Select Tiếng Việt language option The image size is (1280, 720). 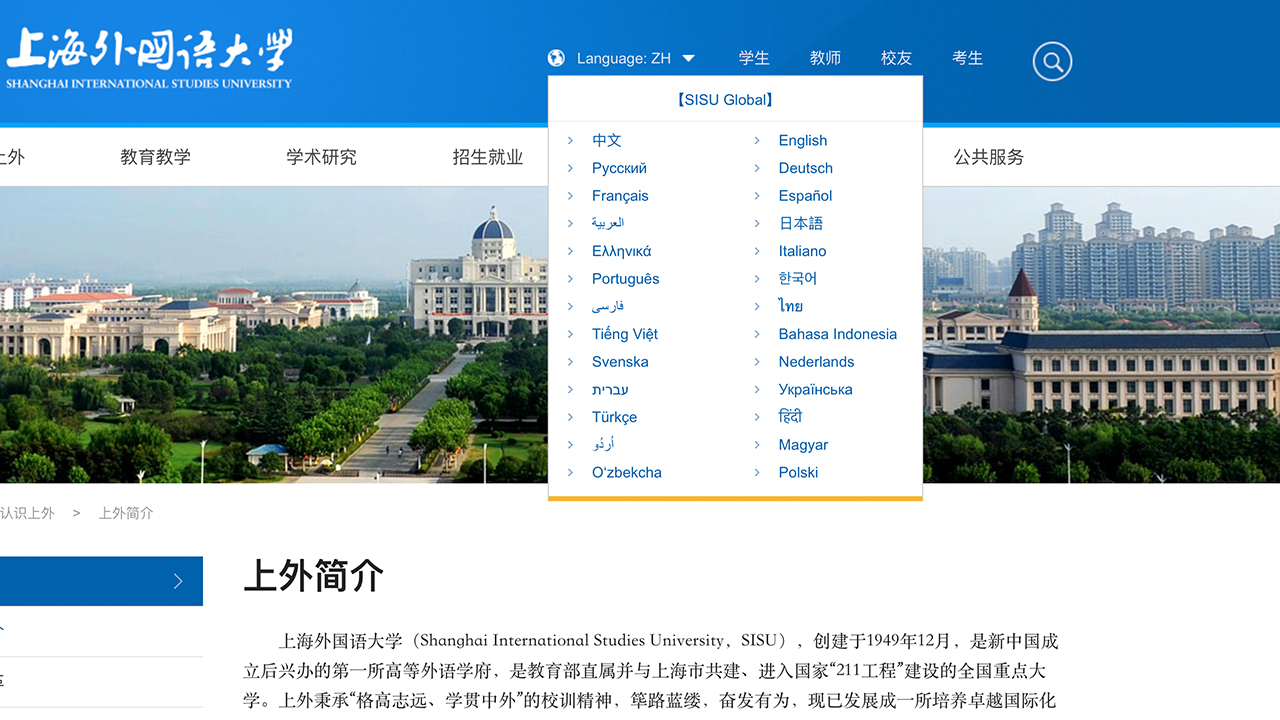pyautogui.click(x=624, y=334)
